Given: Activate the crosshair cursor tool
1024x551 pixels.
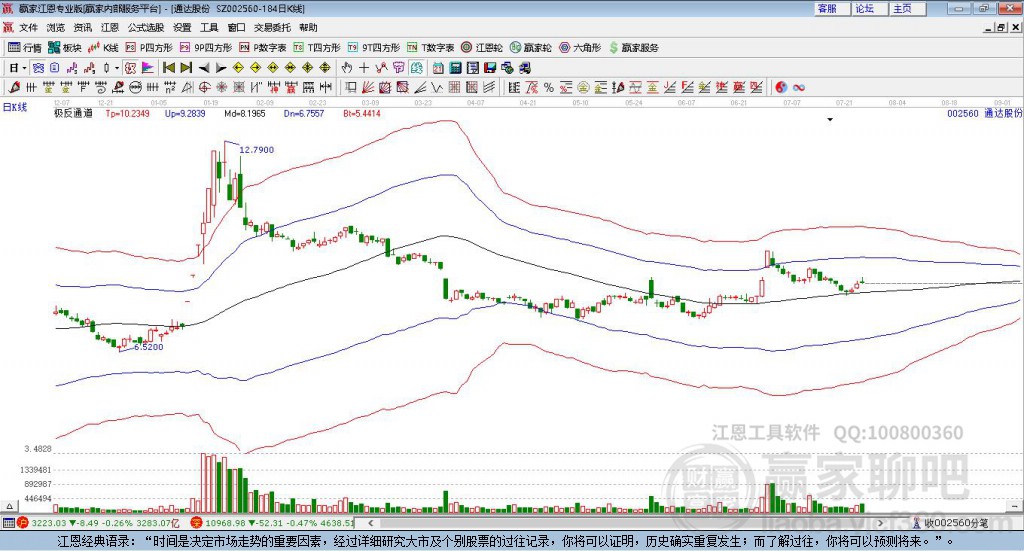Looking at the screenshot, I should pos(364,68).
